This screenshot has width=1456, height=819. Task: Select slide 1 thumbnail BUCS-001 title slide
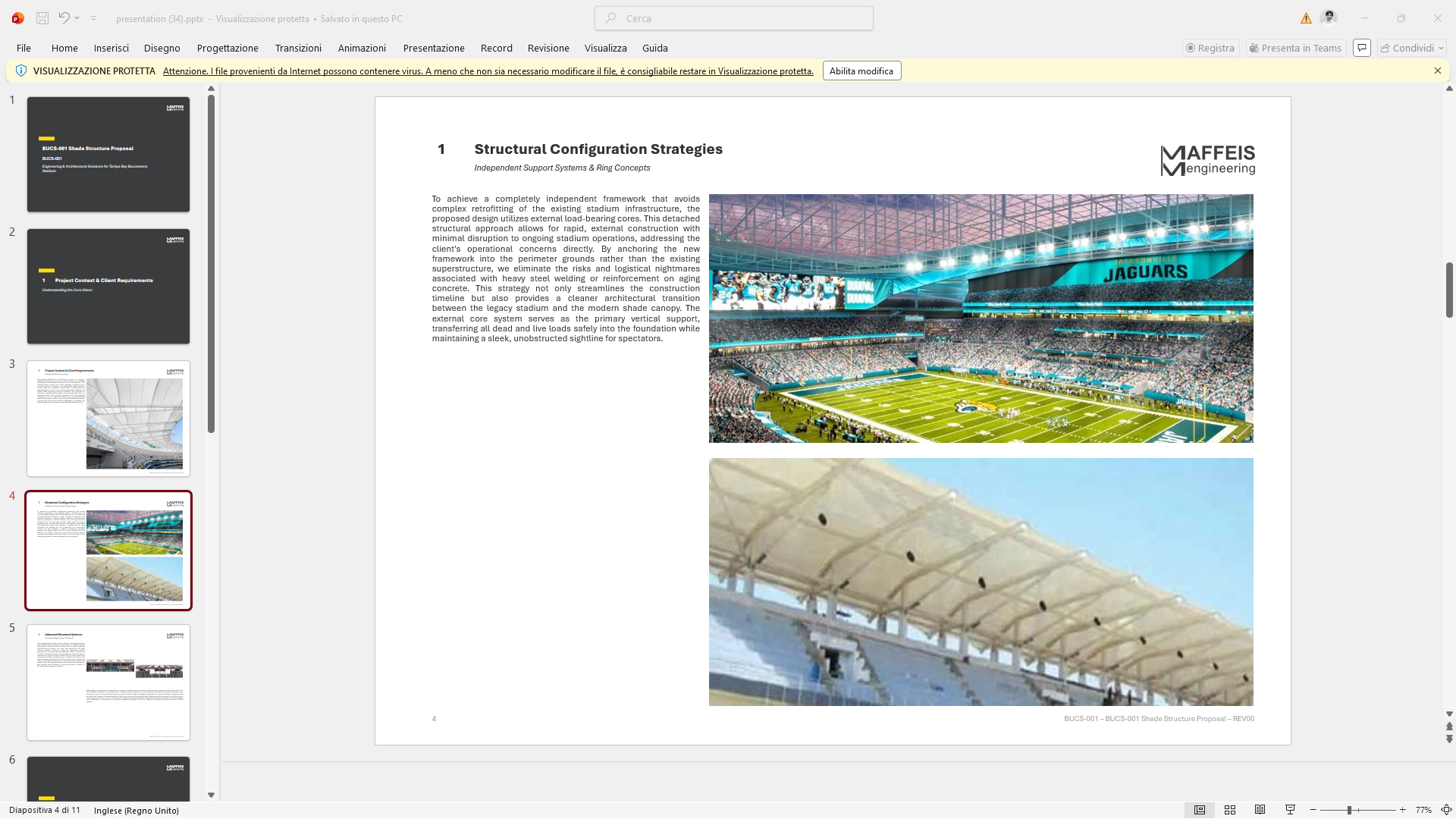click(x=108, y=154)
